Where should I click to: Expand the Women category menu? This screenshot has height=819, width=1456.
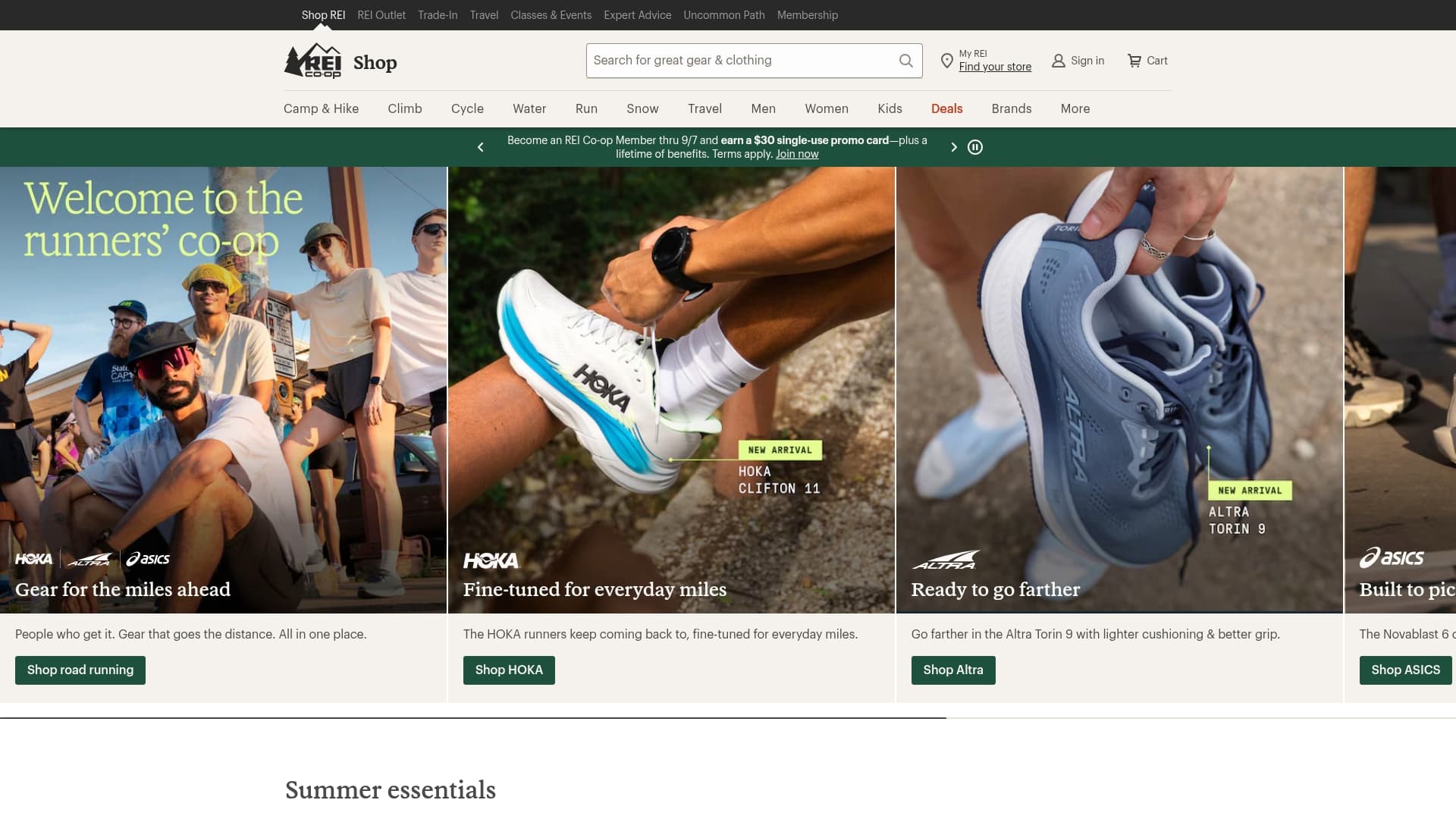[827, 108]
